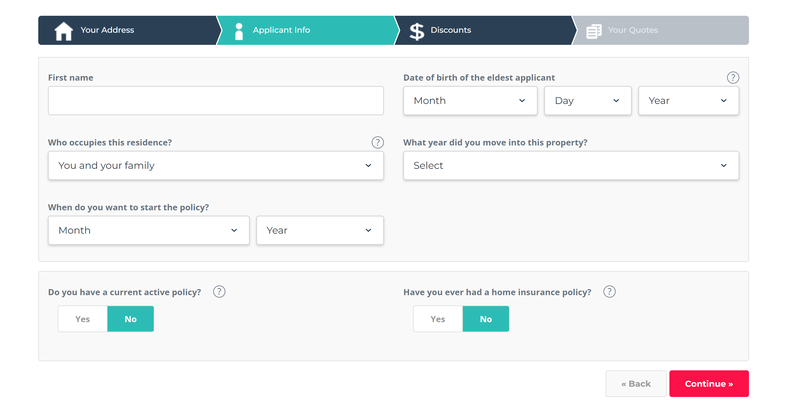The height and width of the screenshot is (417, 800).
Task: Choose No for ever had home insurance
Action: pyautogui.click(x=486, y=319)
